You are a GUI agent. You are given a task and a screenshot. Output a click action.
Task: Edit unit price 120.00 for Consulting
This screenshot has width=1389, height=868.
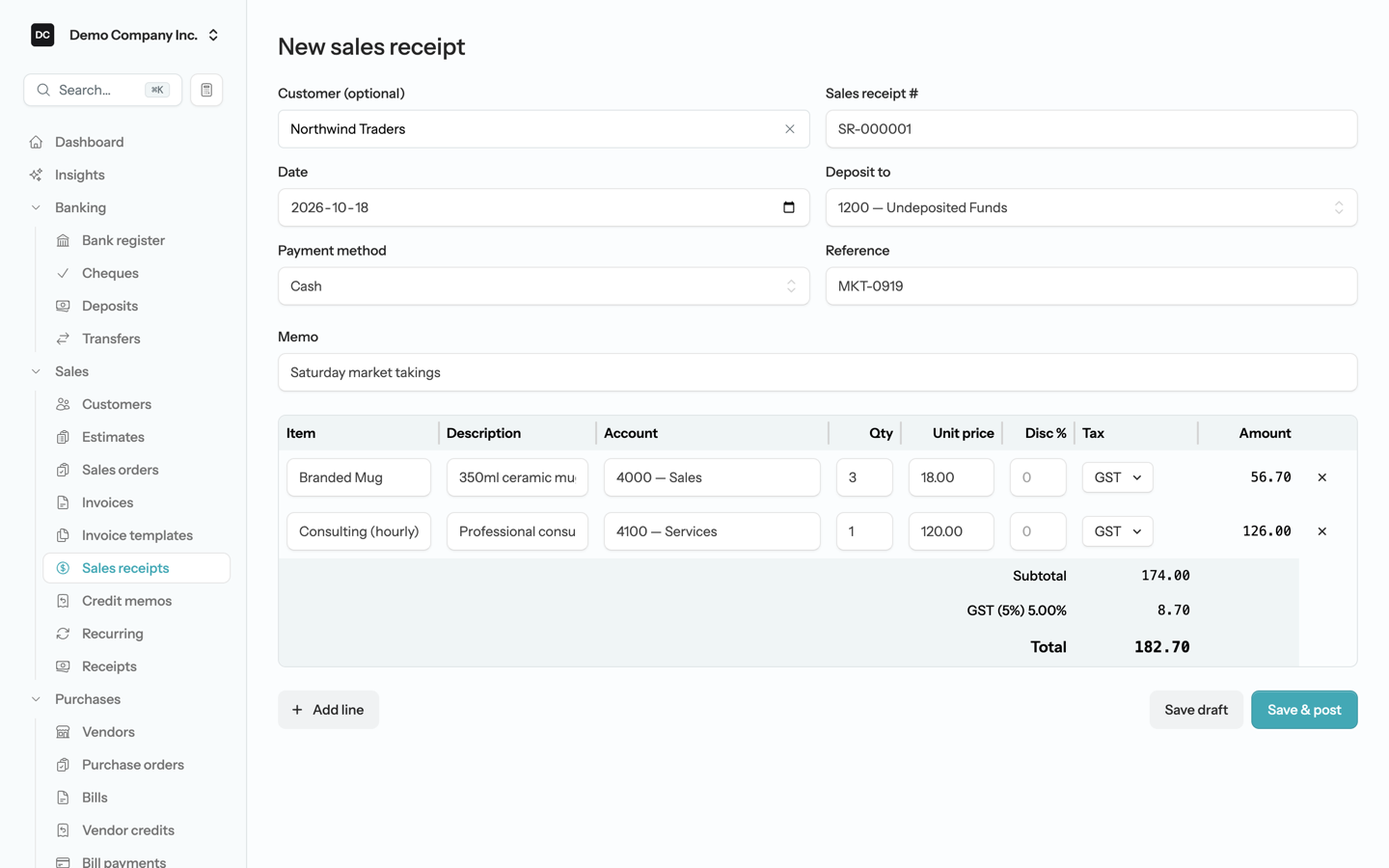[951, 531]
